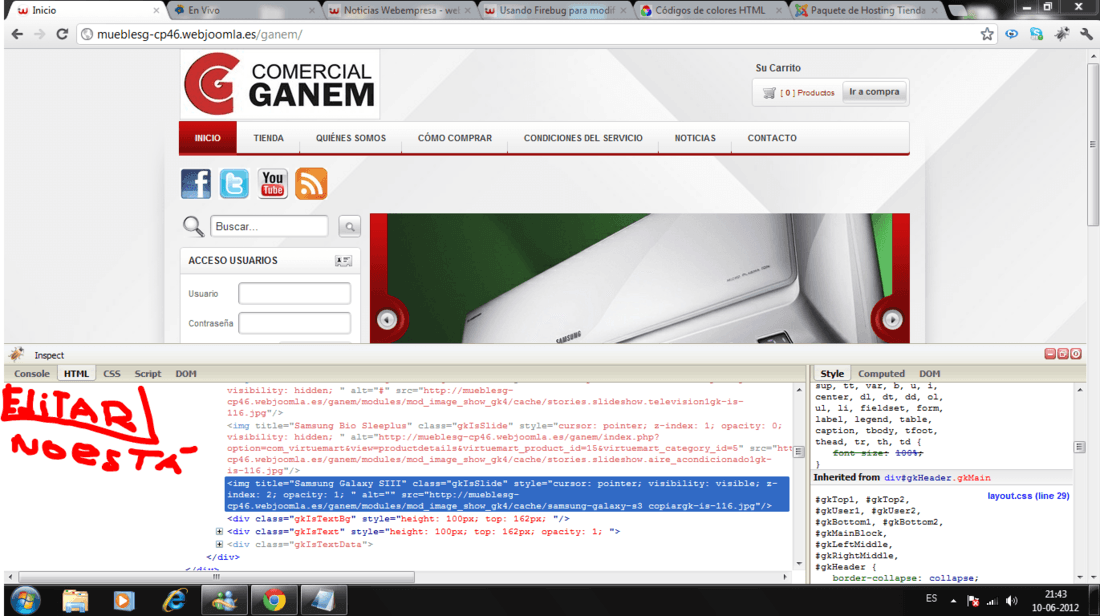Open Firebug in a new window
Viewport: 1100px width, 616px height.
coord(1063,354)
